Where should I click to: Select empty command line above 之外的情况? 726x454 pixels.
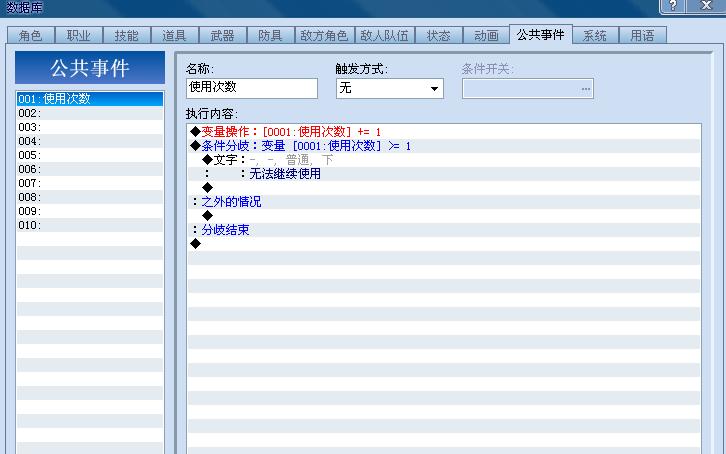coord(444,187)
